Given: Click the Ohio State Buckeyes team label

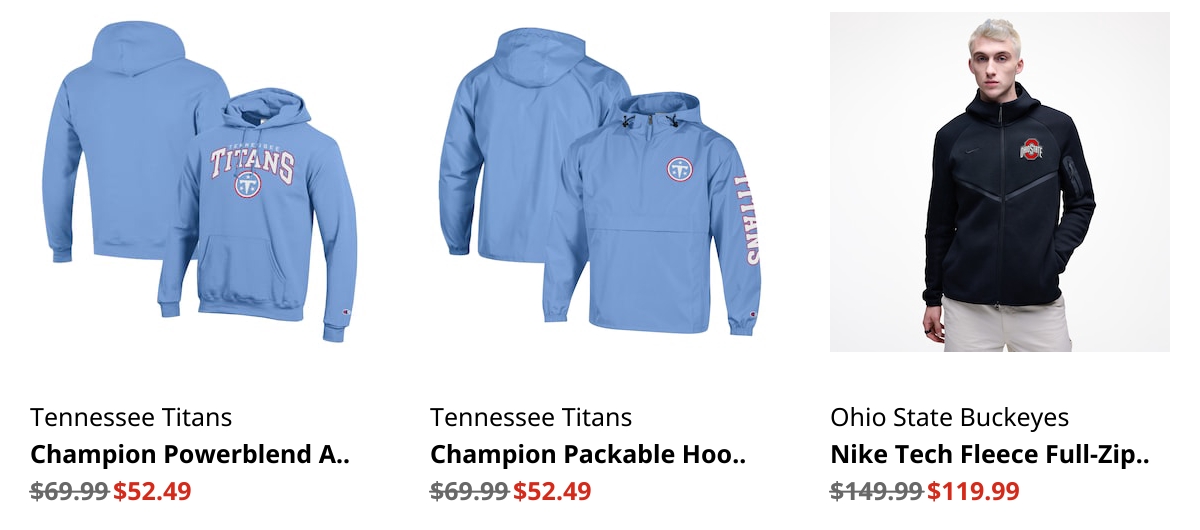Looking at the screenshot, I should (950, 417).
